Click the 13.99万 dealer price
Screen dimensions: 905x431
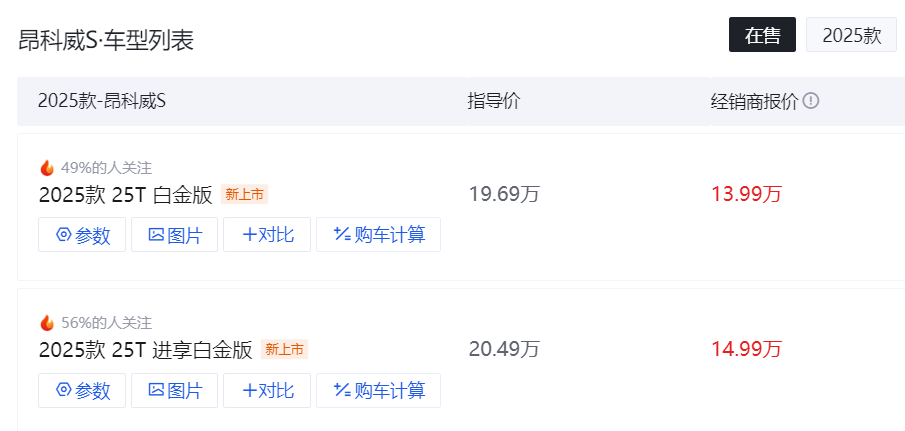pos(746,194)
